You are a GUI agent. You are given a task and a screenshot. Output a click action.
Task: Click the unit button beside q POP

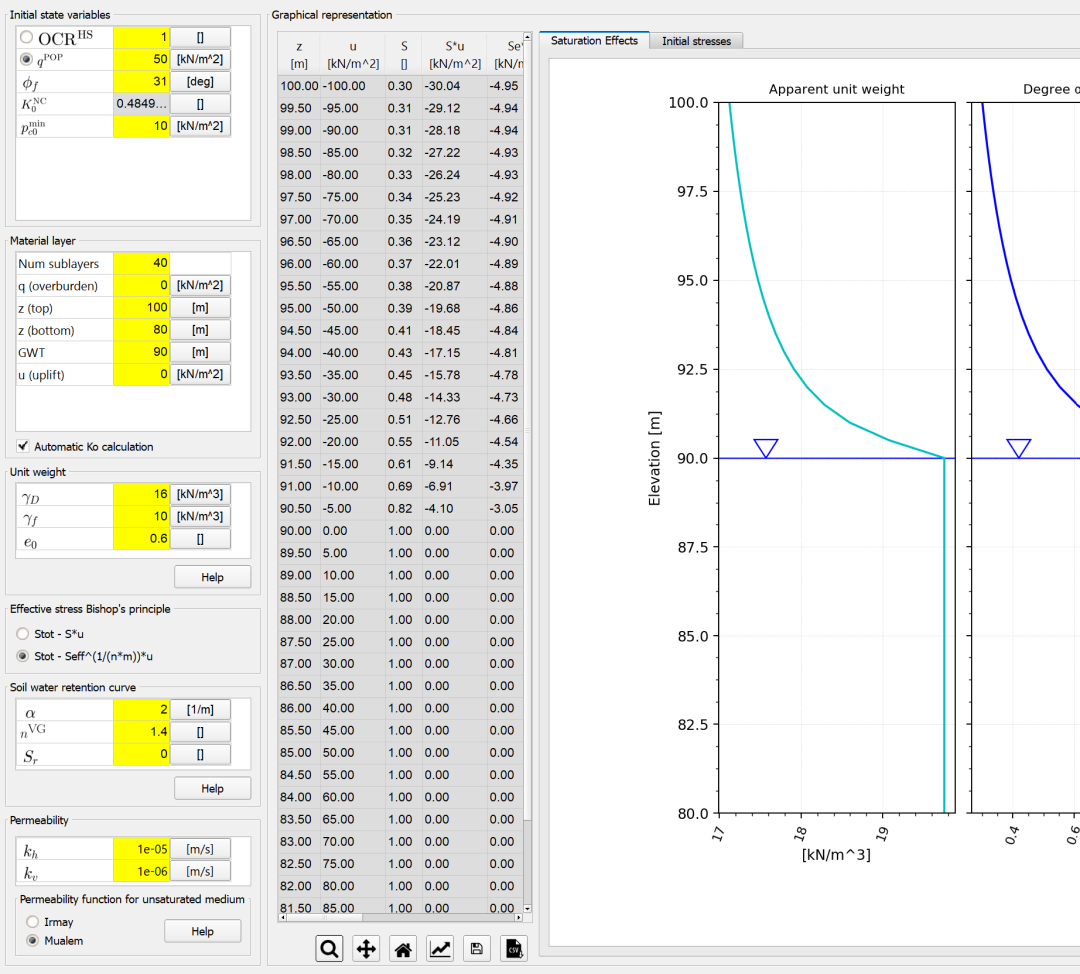[200, 59]
